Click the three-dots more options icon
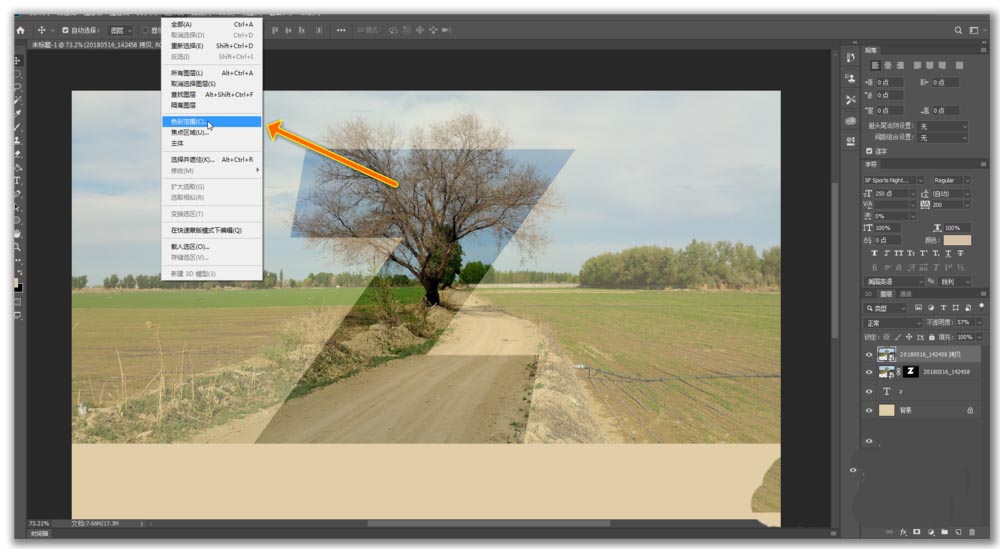This screenshot has height=549, width=1000. (341, 30)
